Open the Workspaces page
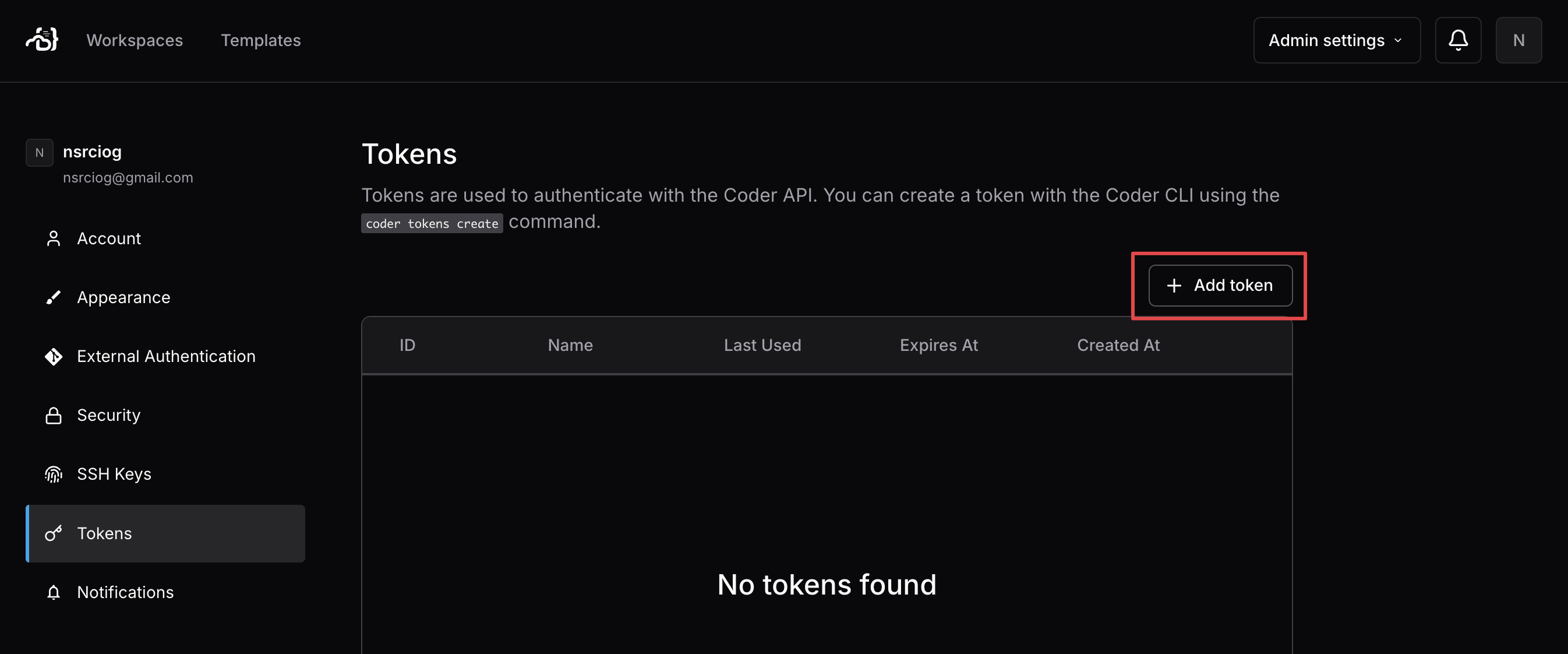 point(135,40)
